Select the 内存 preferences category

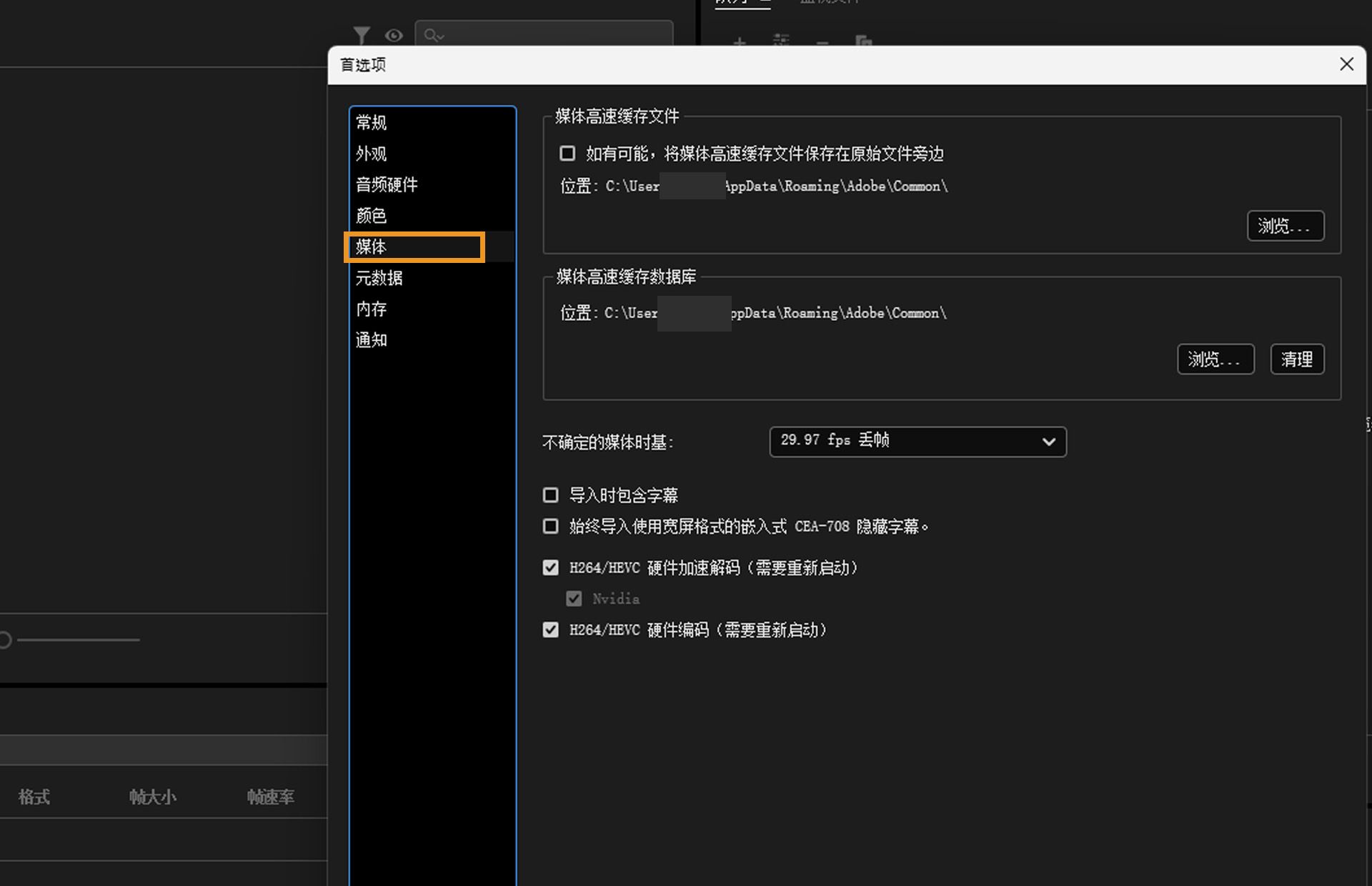click(x=371, y=309)
